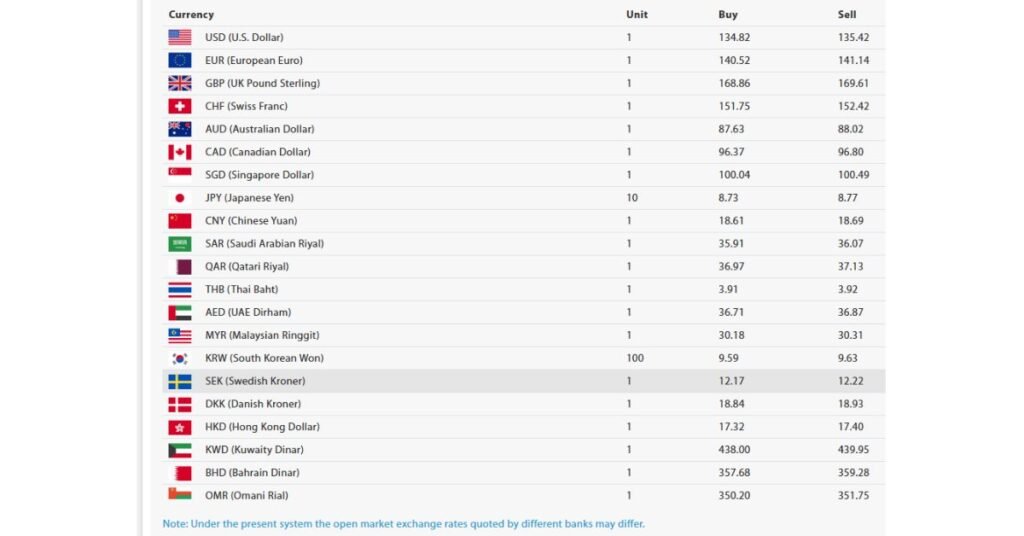The width and height of the screenshot is (1024, 536).
Task: Click the OMR (Omani Rial) buy rate 350.20
Action: pos(734,496)
